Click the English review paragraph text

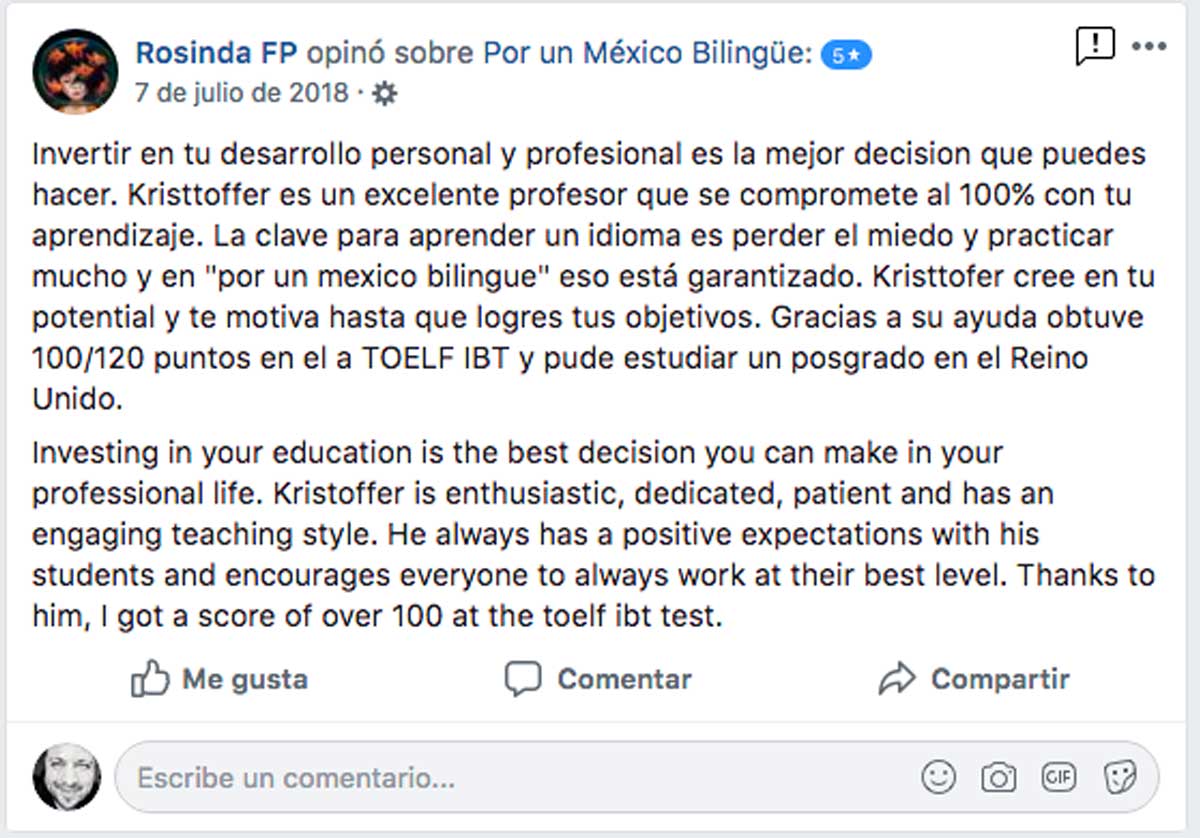[590, 534]
